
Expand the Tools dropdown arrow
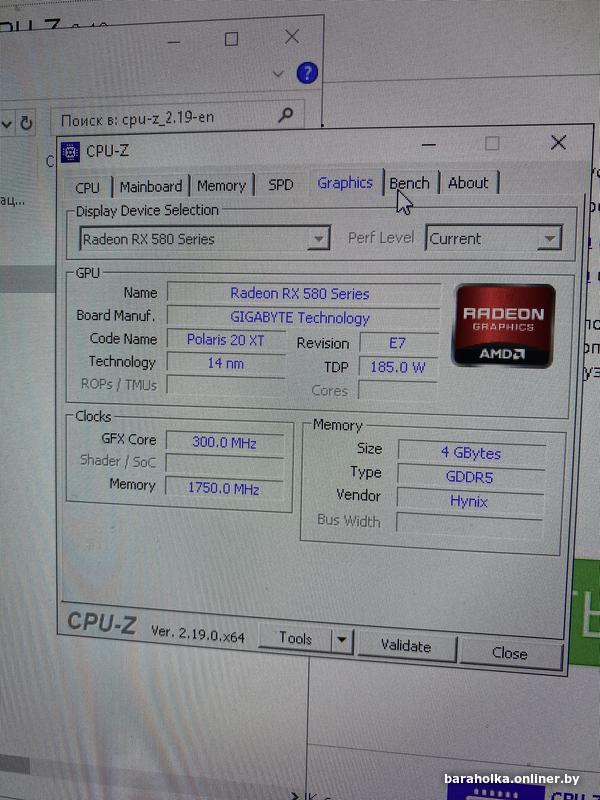click(342, 640)
